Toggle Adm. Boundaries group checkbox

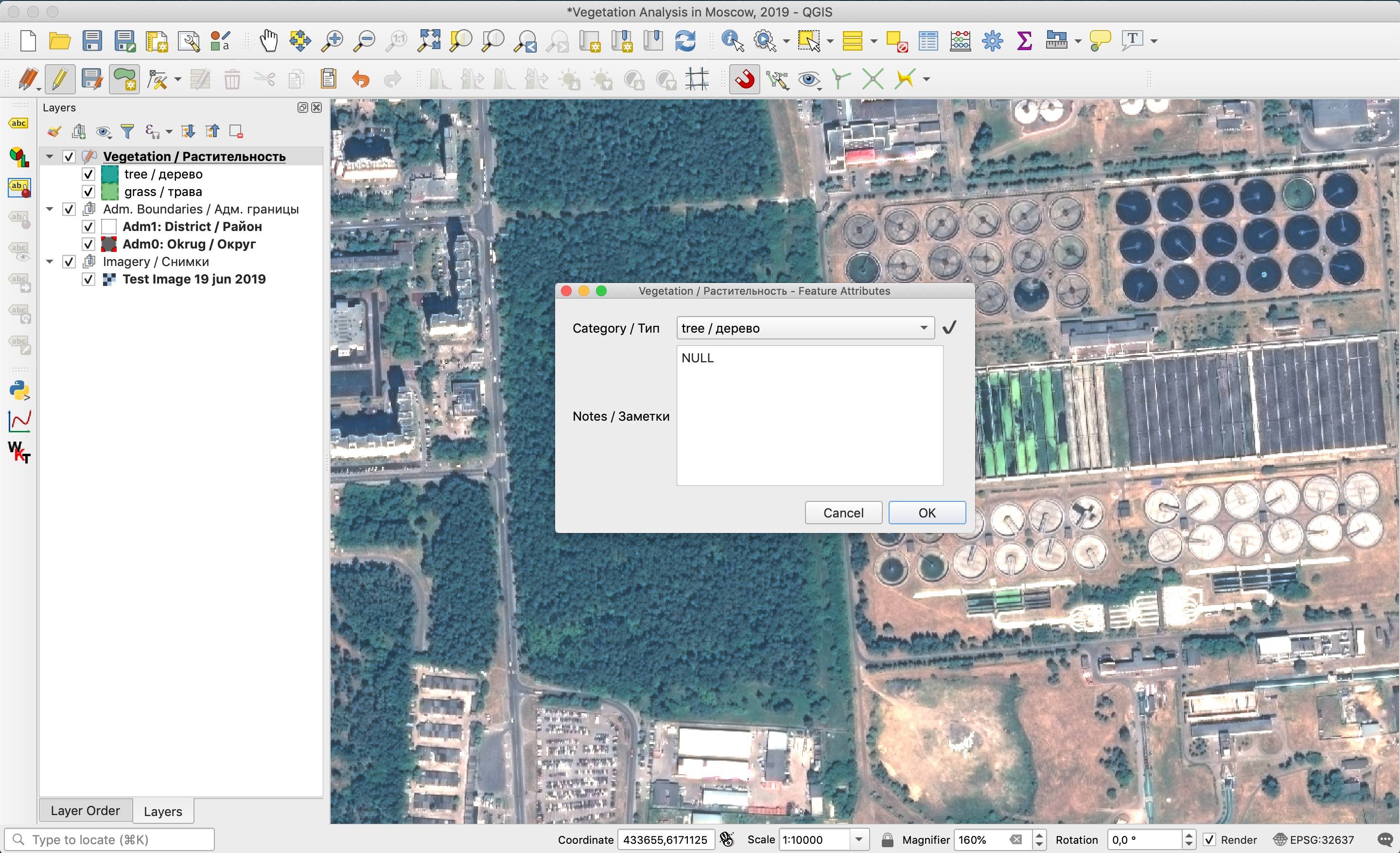pos(69,209)
